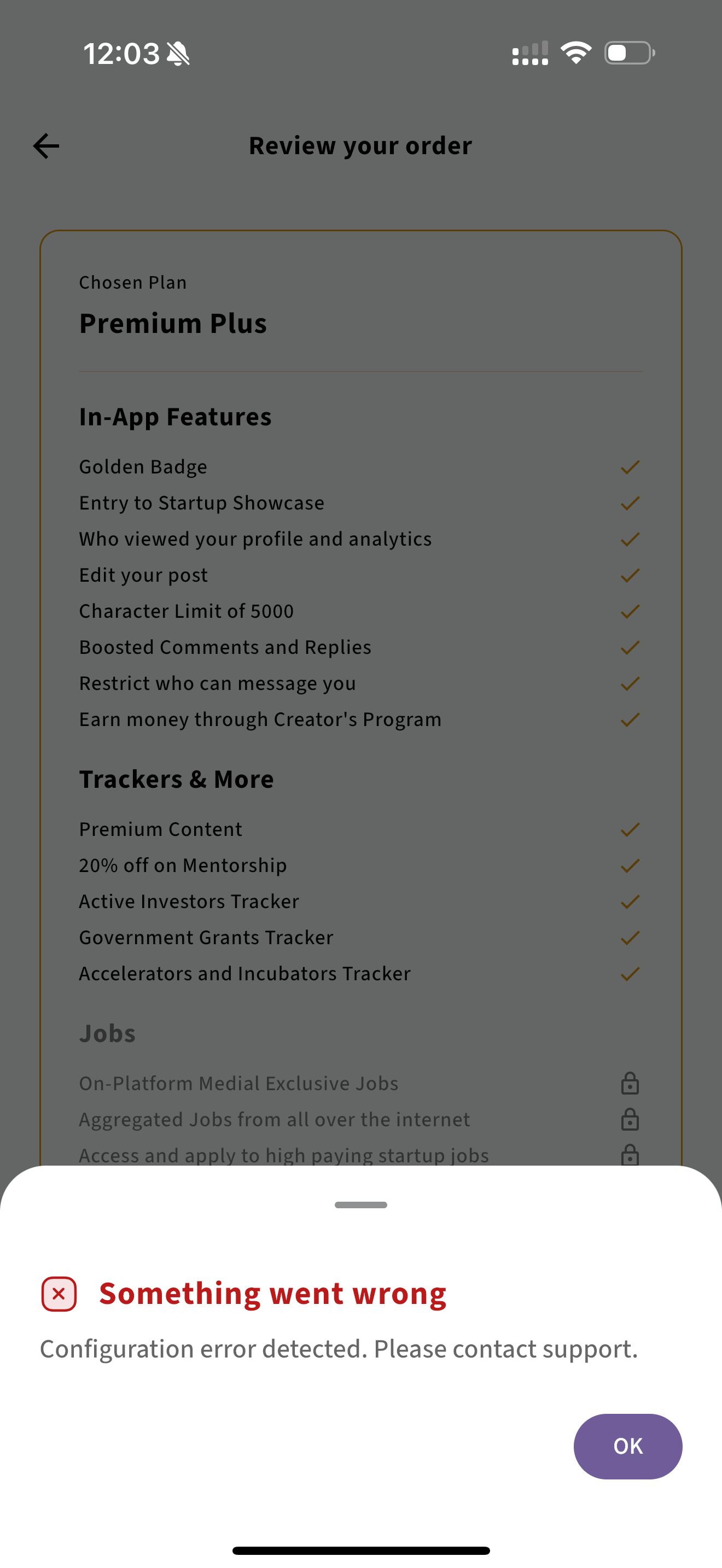
Task: Tap Earn money through Creator's Program
Action: tap(260, 719)
